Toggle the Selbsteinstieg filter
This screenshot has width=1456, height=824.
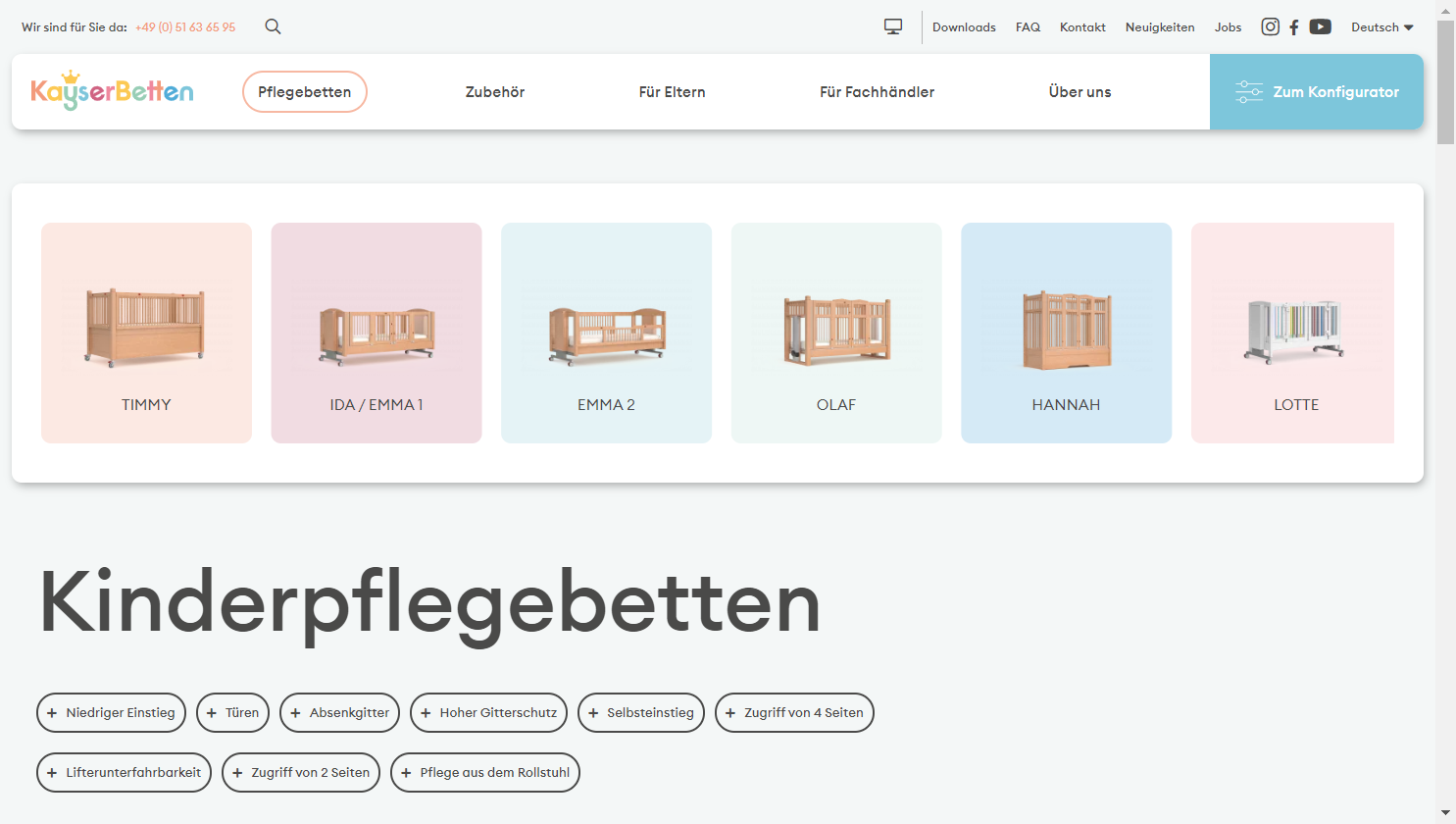(641, 713)
